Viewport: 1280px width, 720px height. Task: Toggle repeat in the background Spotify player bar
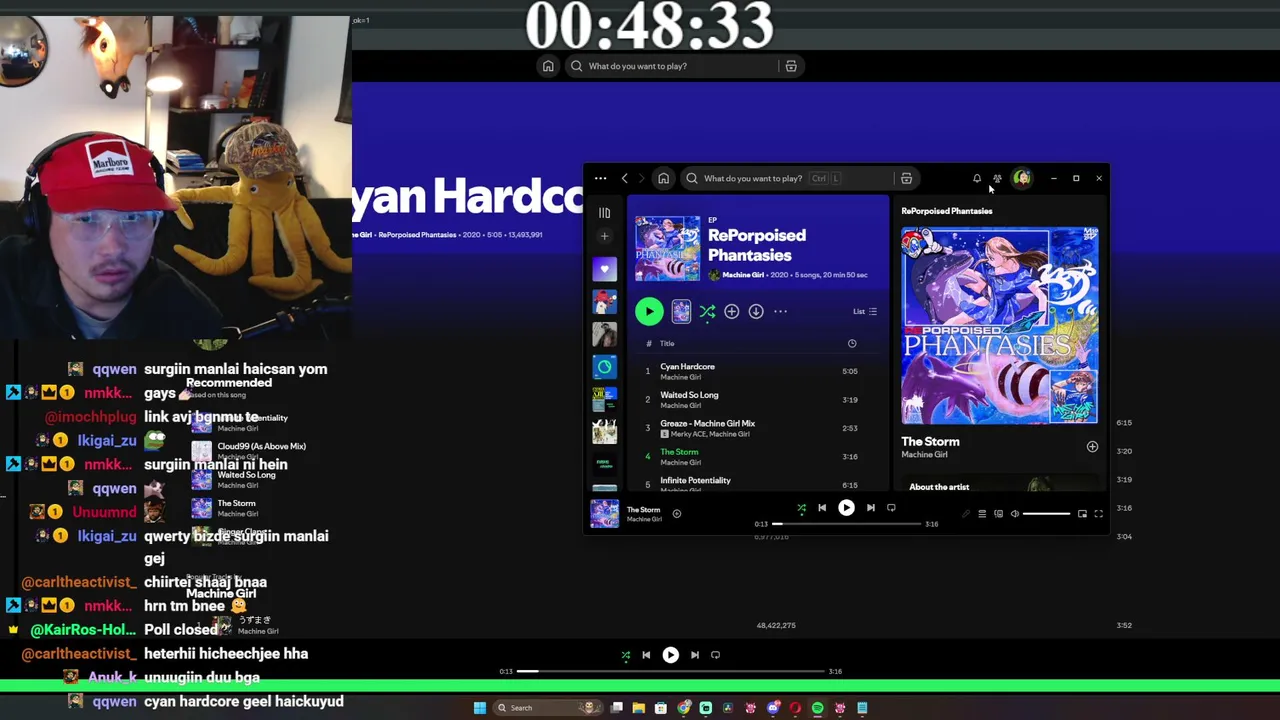[715, 656]
